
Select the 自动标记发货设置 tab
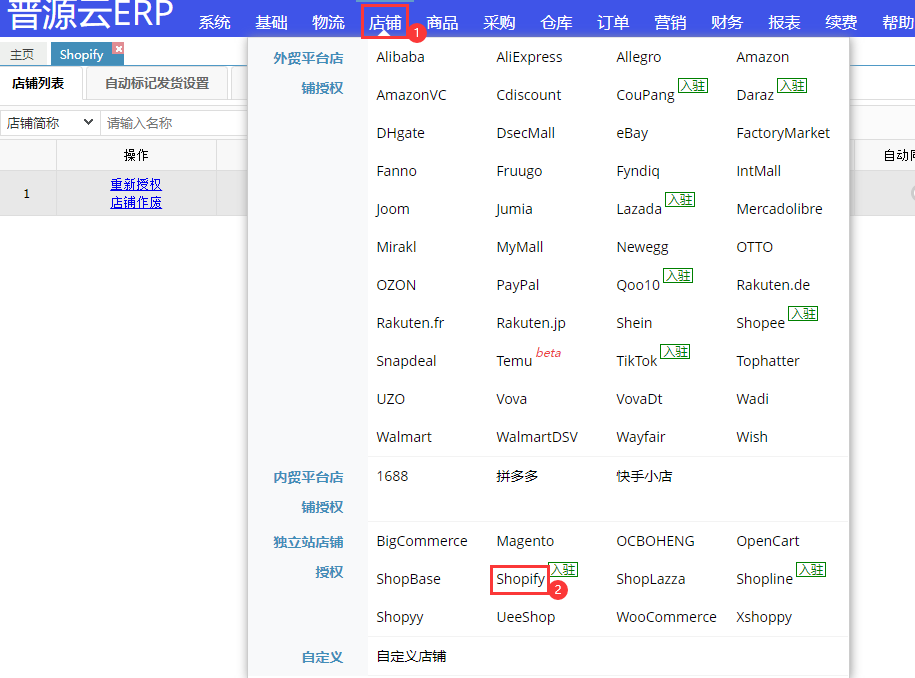[157, 83]
